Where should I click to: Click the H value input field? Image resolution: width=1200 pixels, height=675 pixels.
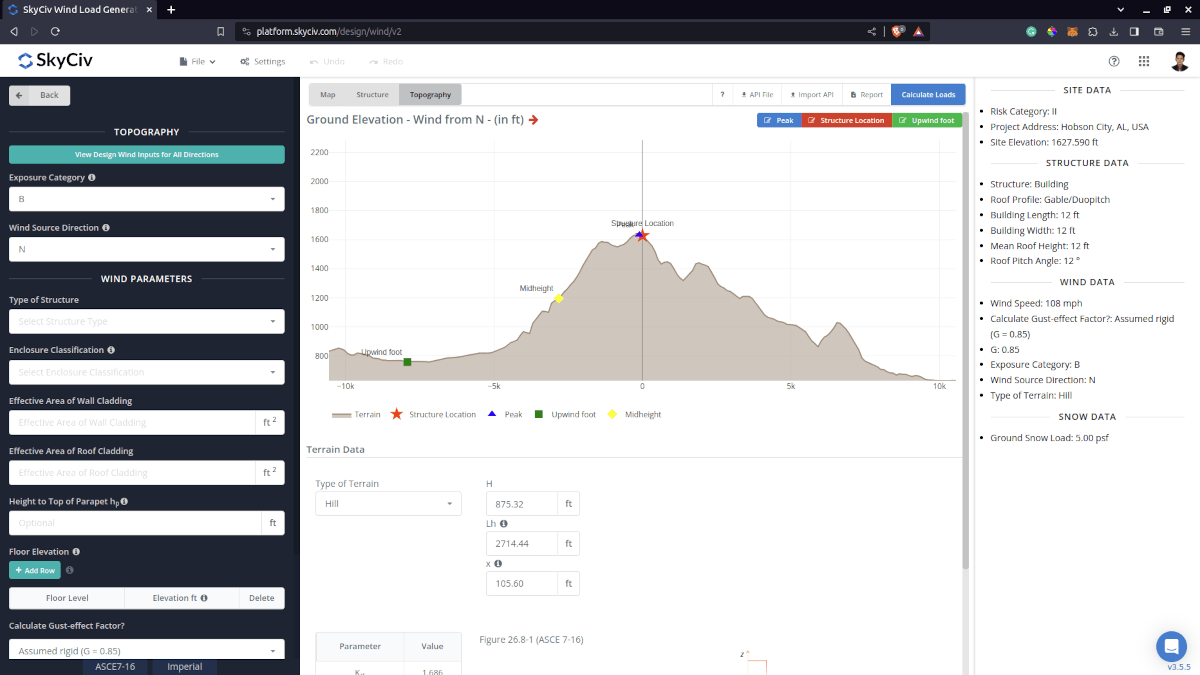click(521, 504)
